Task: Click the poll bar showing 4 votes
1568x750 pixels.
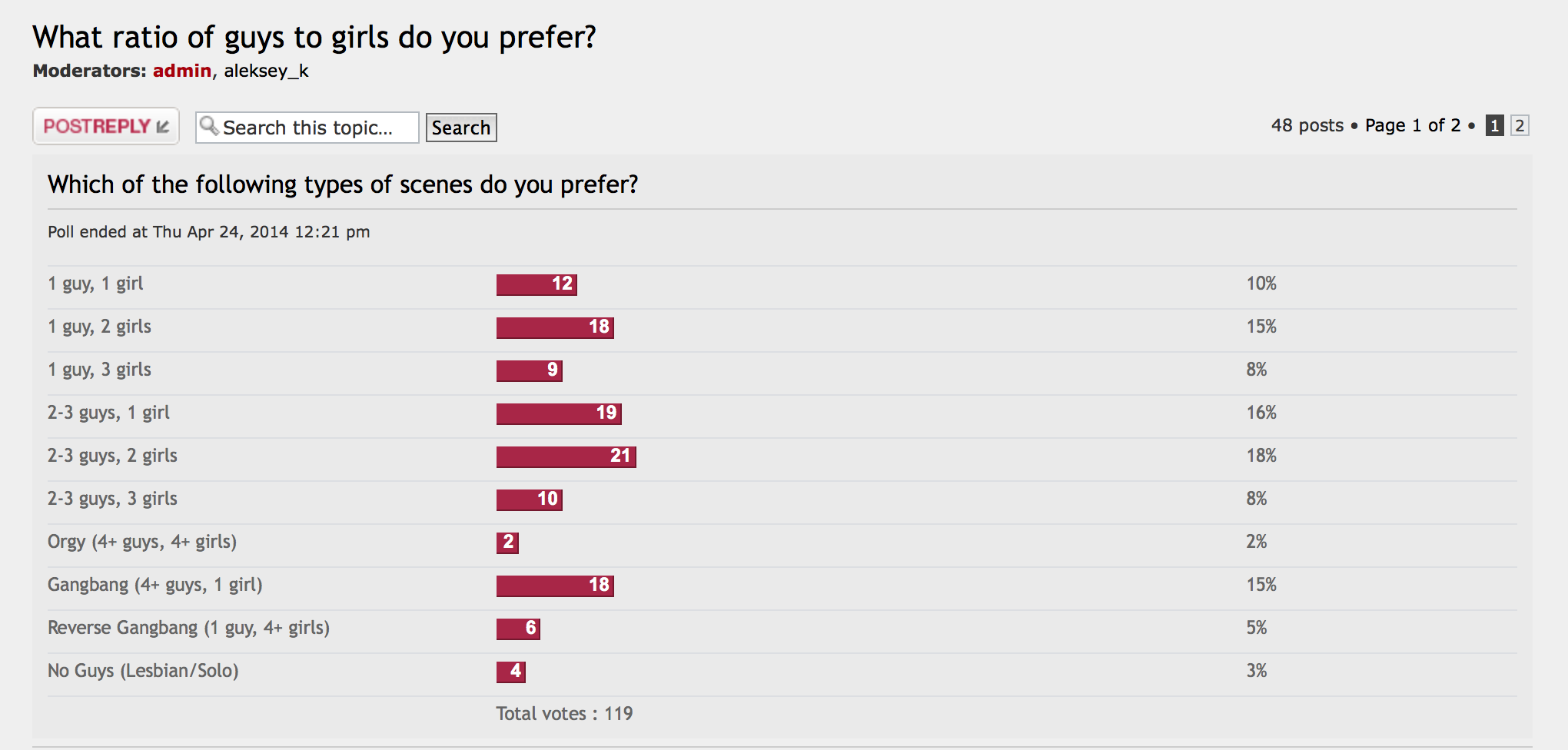Action: click(x=511, y=672)
